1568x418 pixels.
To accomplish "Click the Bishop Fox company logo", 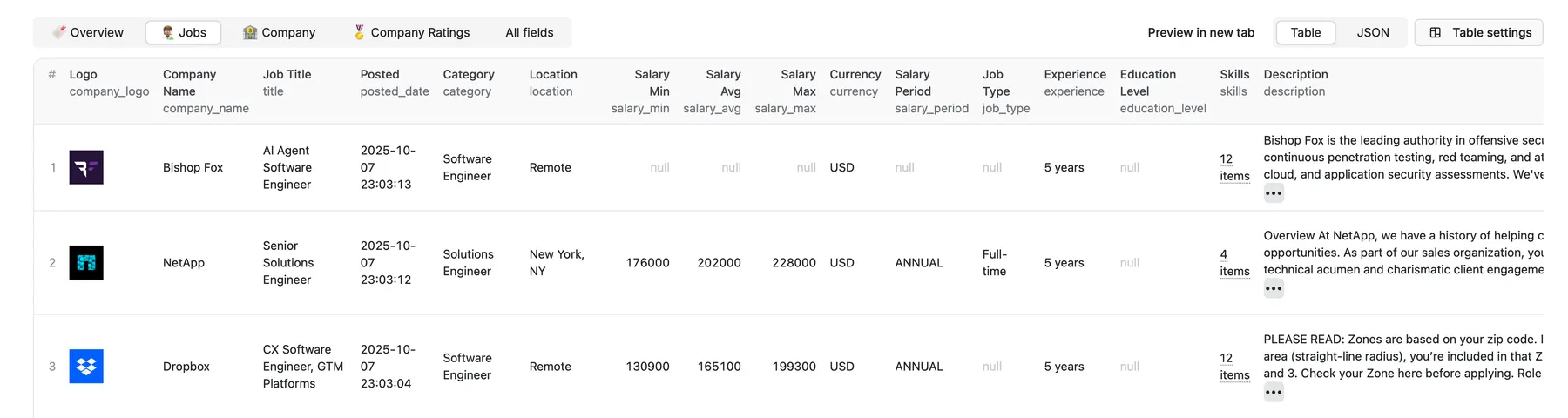I will [x=86, y=167].
